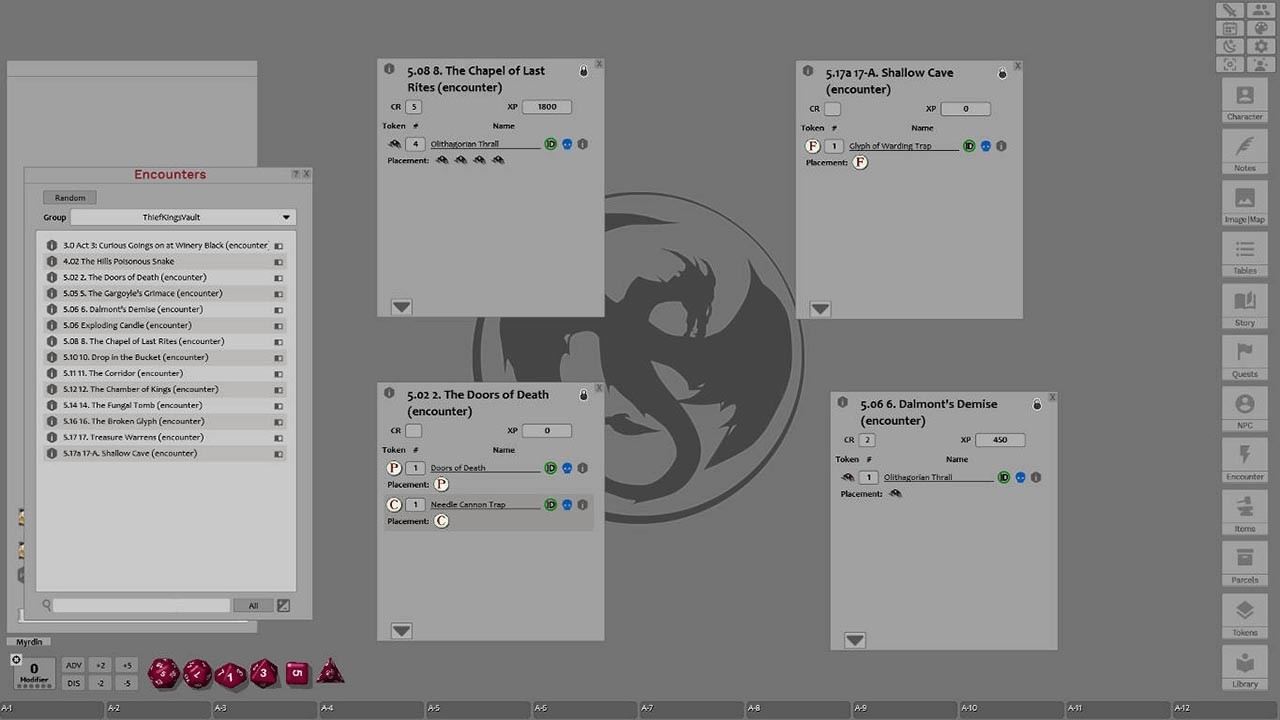The height and width of the screenshot is (720, 1280).
Task: Toggle ID reveal for Olithagorian Thrall
Action: (x=550, y=144)
